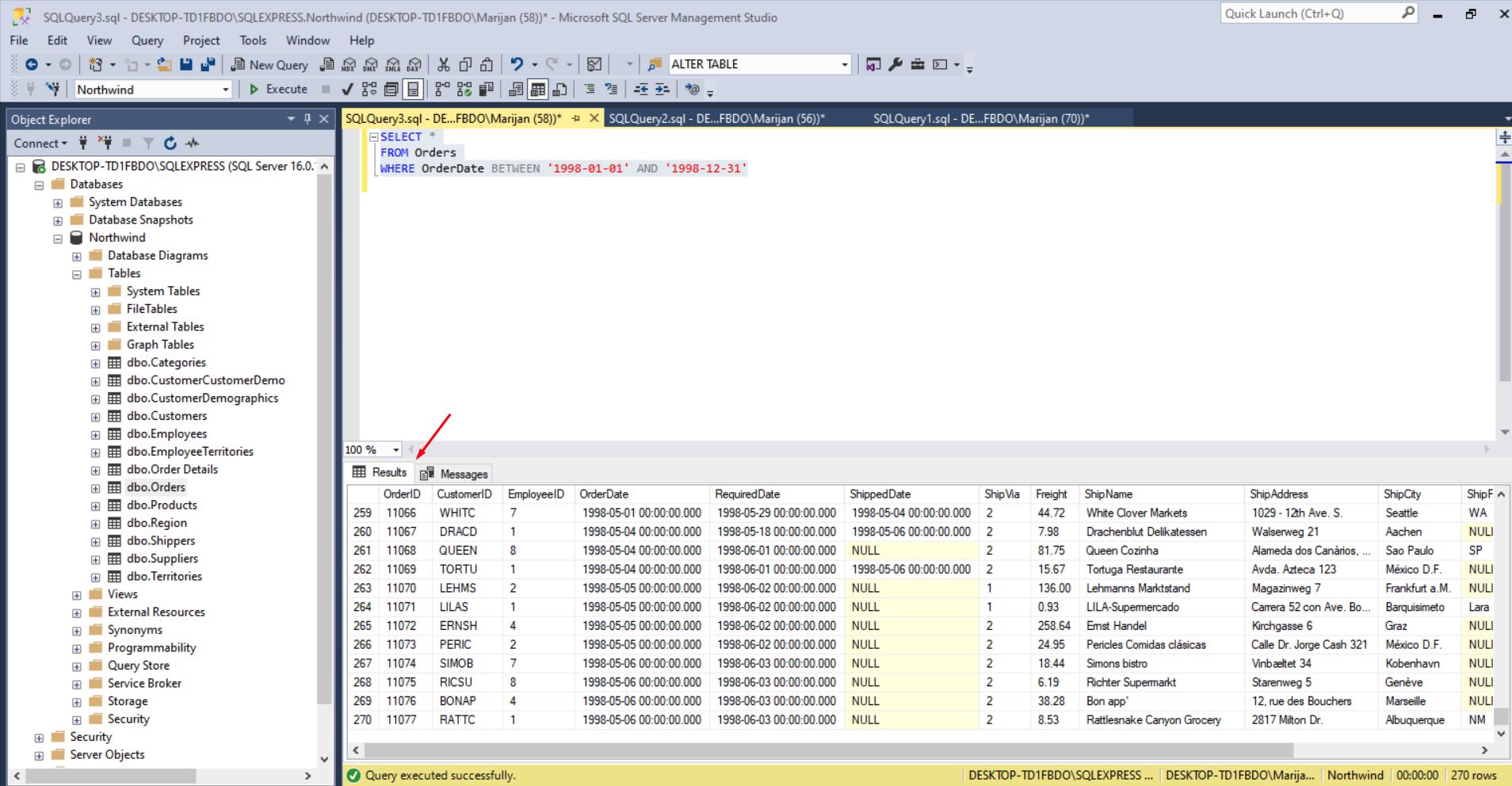Image resolution: width=1512 pixels, height=786 pixels.
Task: Switch to the SQLQuery1.sql tab
Action: (981, 119)
